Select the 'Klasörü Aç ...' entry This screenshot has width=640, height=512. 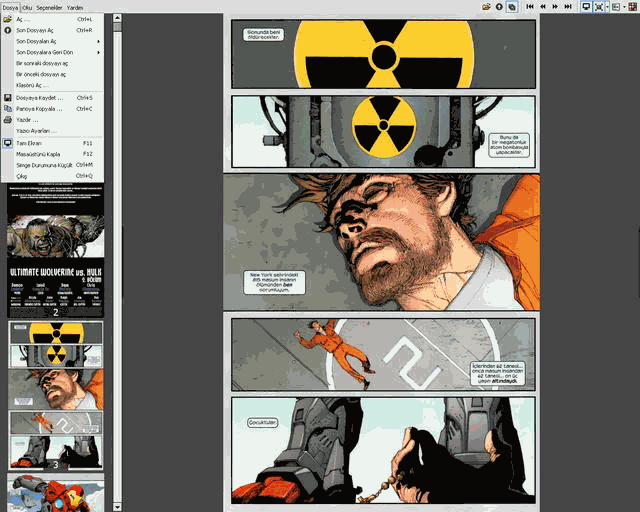point(53,85)
